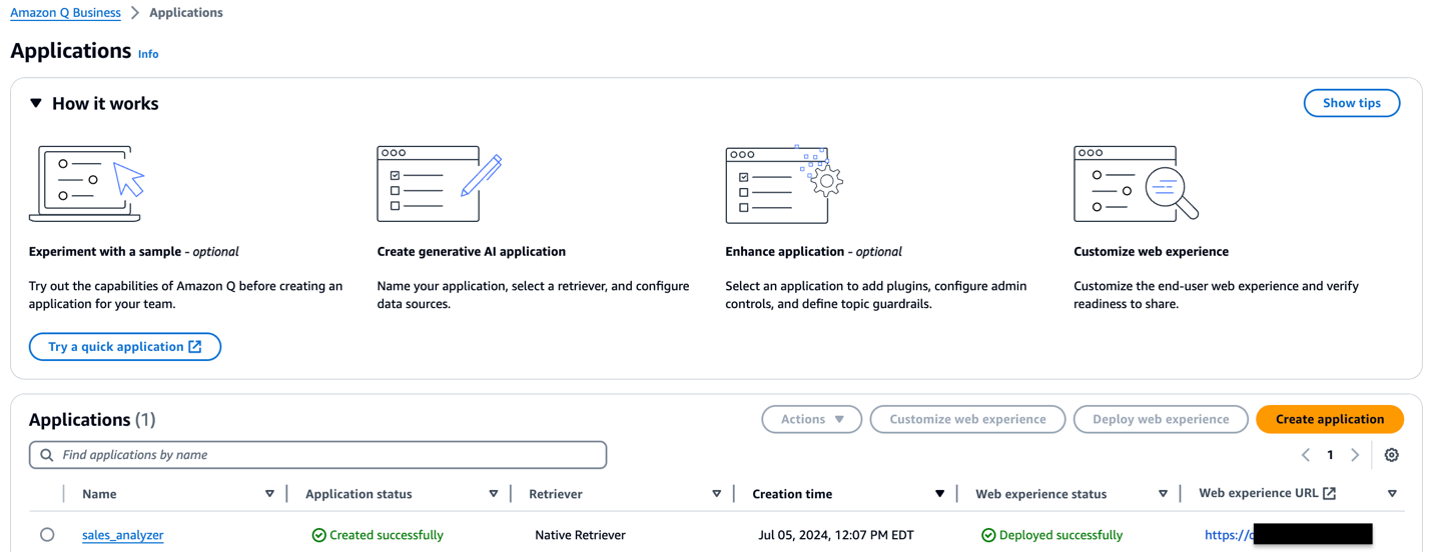This screenshot has width=1430, height=556.
Task: Click Try a quick application button
Action: pyautogui.click(x=125, y=347)
